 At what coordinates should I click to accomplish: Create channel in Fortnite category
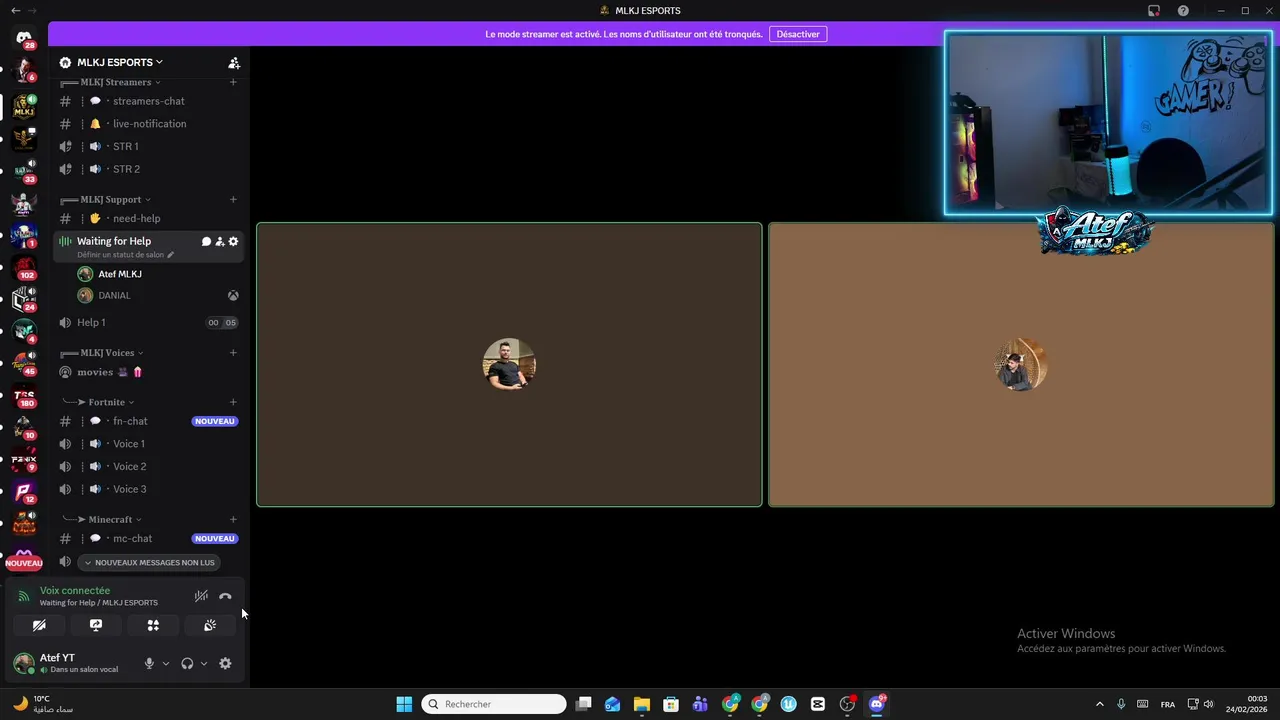[x=233, y=402]
